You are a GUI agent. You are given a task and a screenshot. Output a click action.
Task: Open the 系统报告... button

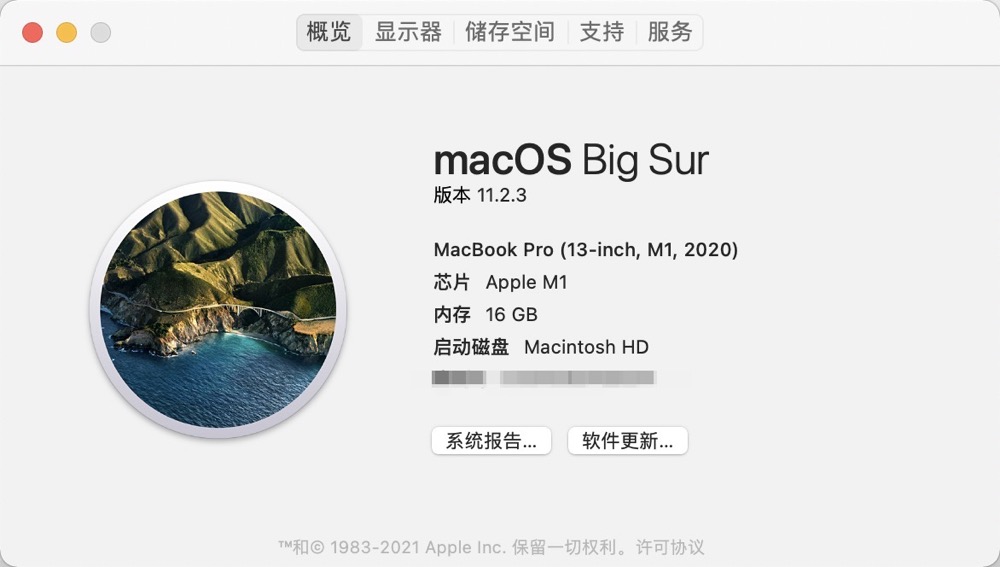tap(491, 441)
